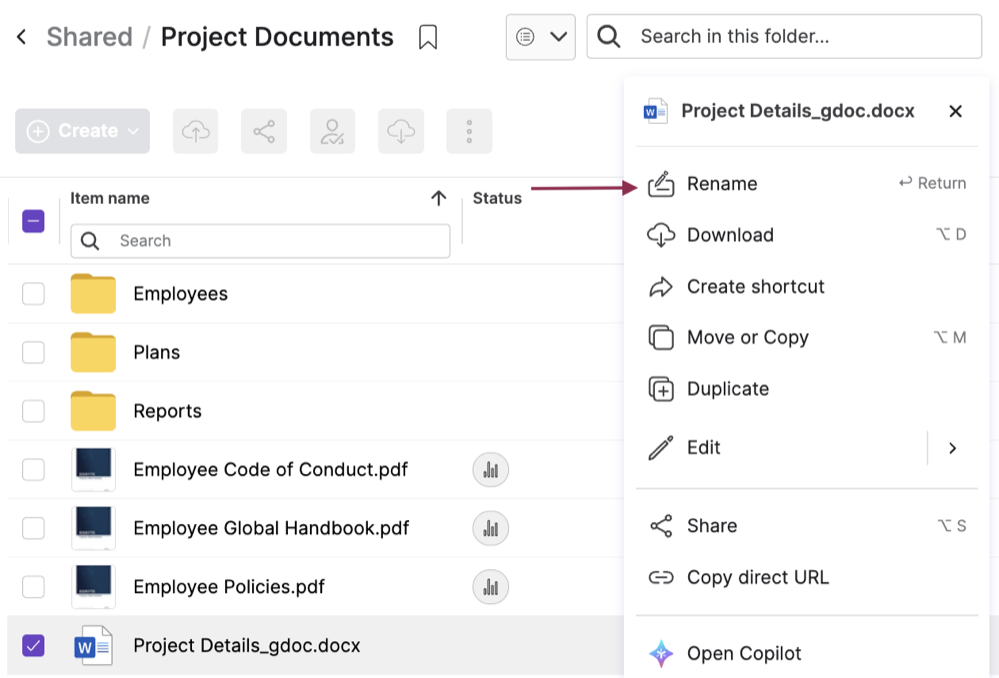Open the view options dropdown

coord(540,37)
